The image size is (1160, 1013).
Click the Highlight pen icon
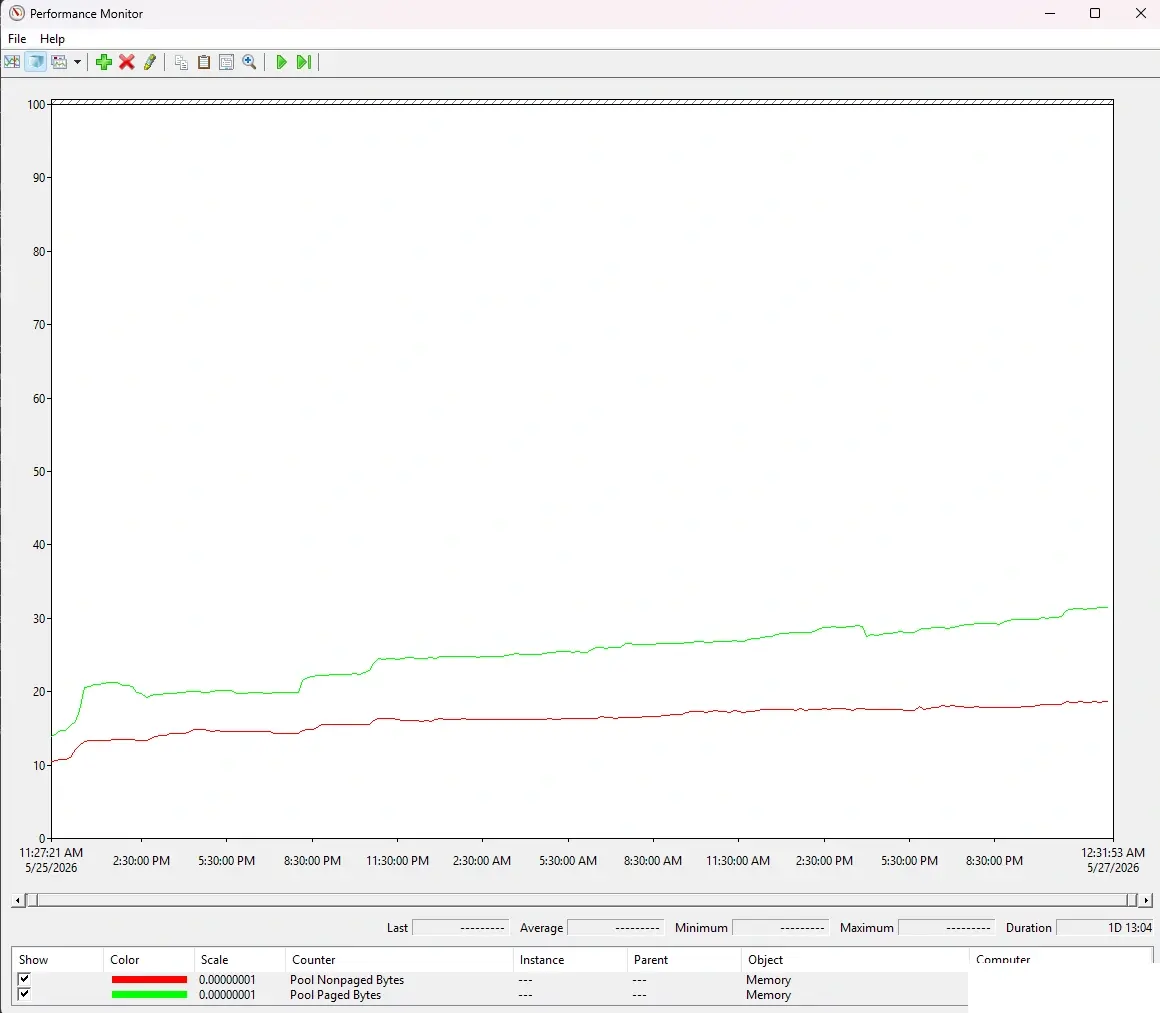click(149, 62)
